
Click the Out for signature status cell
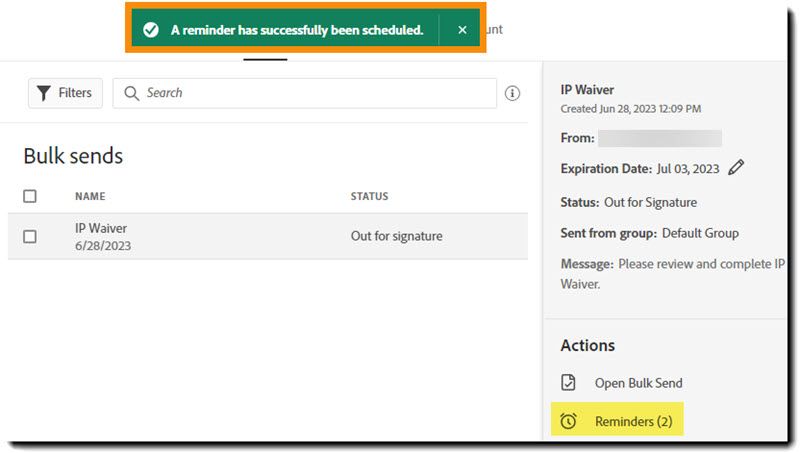(396, 236)
